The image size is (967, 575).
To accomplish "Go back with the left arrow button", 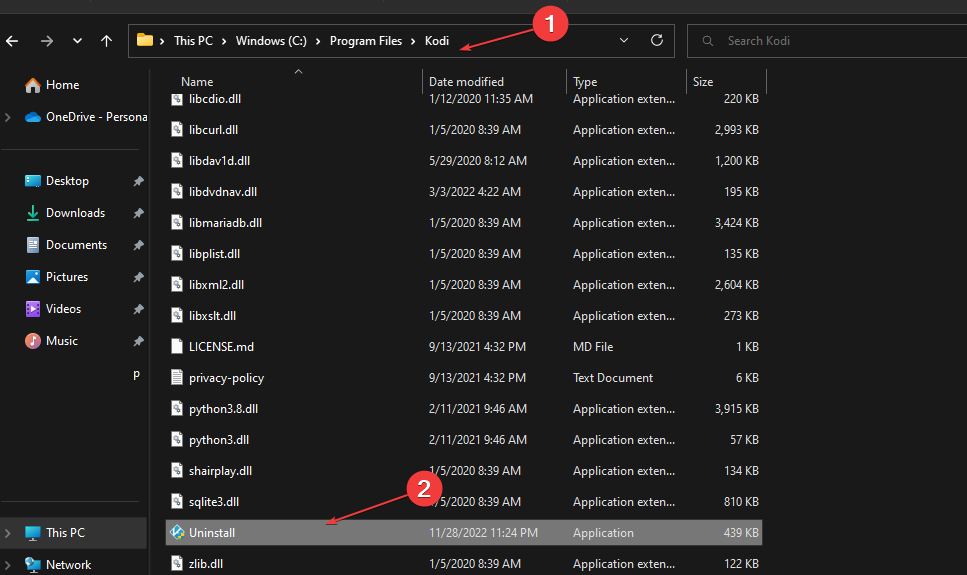I will tap(12, 41).
